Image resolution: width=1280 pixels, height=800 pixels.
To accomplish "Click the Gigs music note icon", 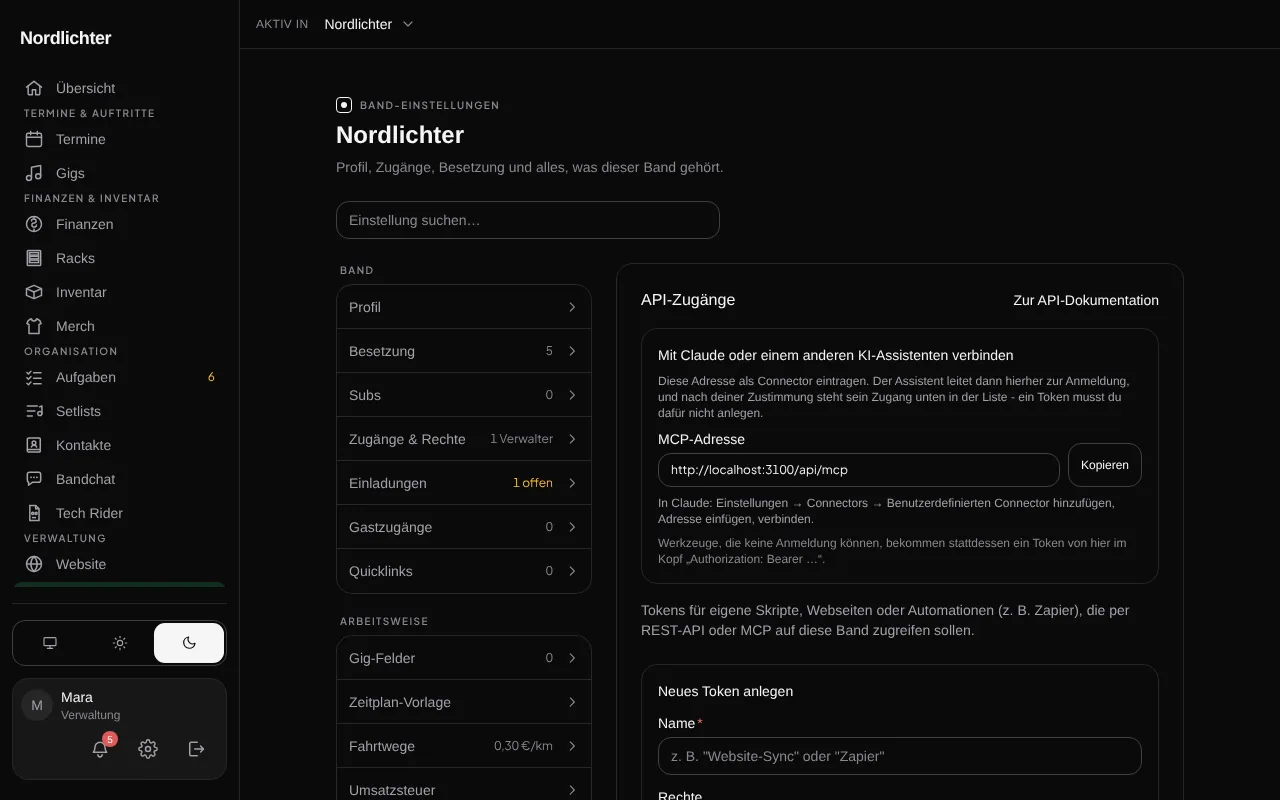I will click(x=34, y=173).
